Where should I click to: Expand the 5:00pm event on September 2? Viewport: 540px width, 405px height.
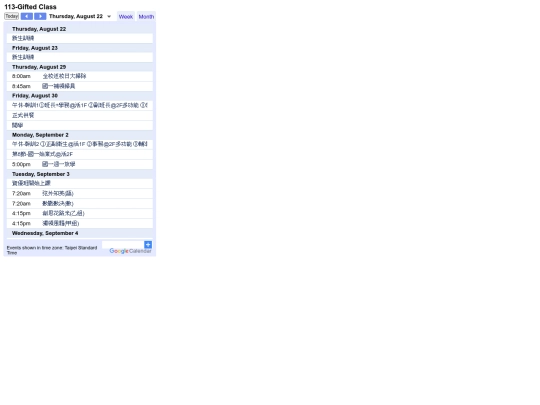[x=80, y=164]
